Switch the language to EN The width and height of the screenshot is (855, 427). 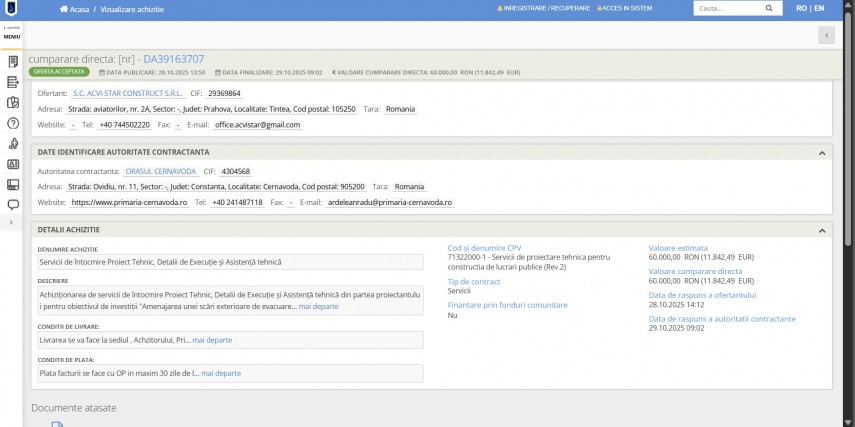[819, 8]
